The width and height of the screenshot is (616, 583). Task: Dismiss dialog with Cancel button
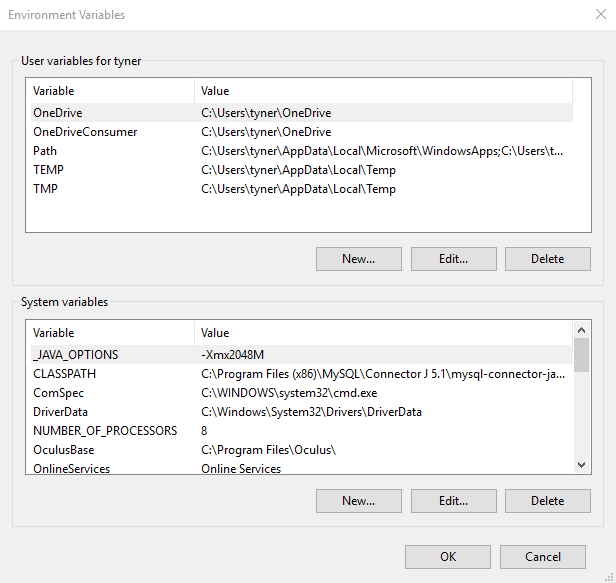click(543, 557)
